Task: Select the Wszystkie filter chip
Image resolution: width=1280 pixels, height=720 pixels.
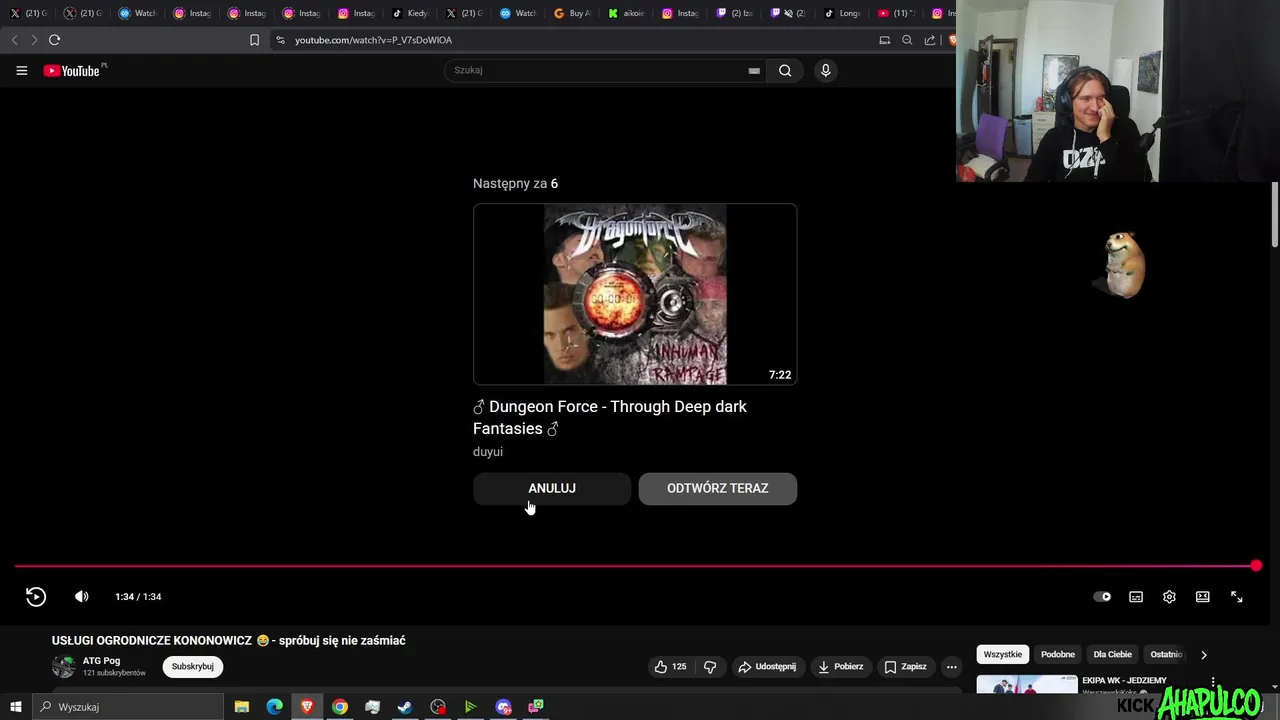Action: tap(1003, 654)
